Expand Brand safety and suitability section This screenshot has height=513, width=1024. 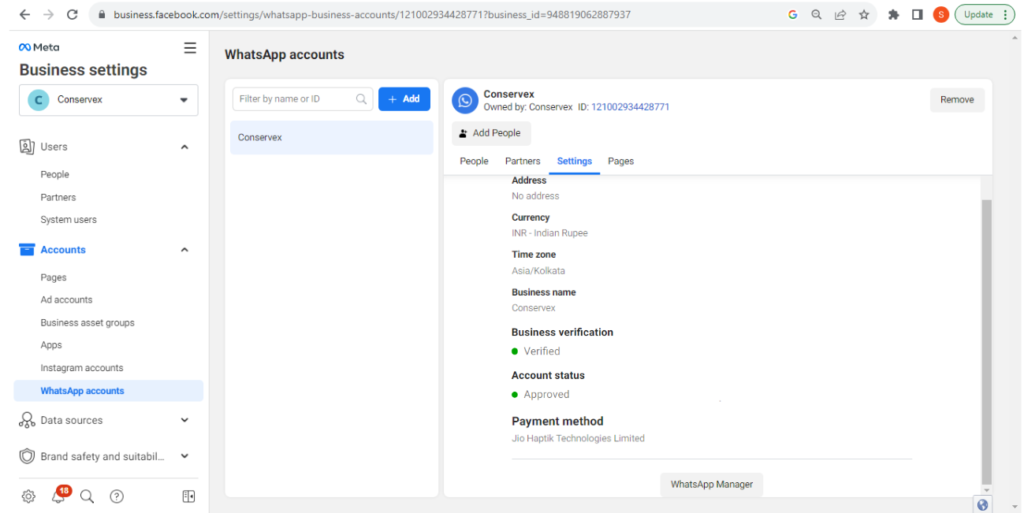185,456
